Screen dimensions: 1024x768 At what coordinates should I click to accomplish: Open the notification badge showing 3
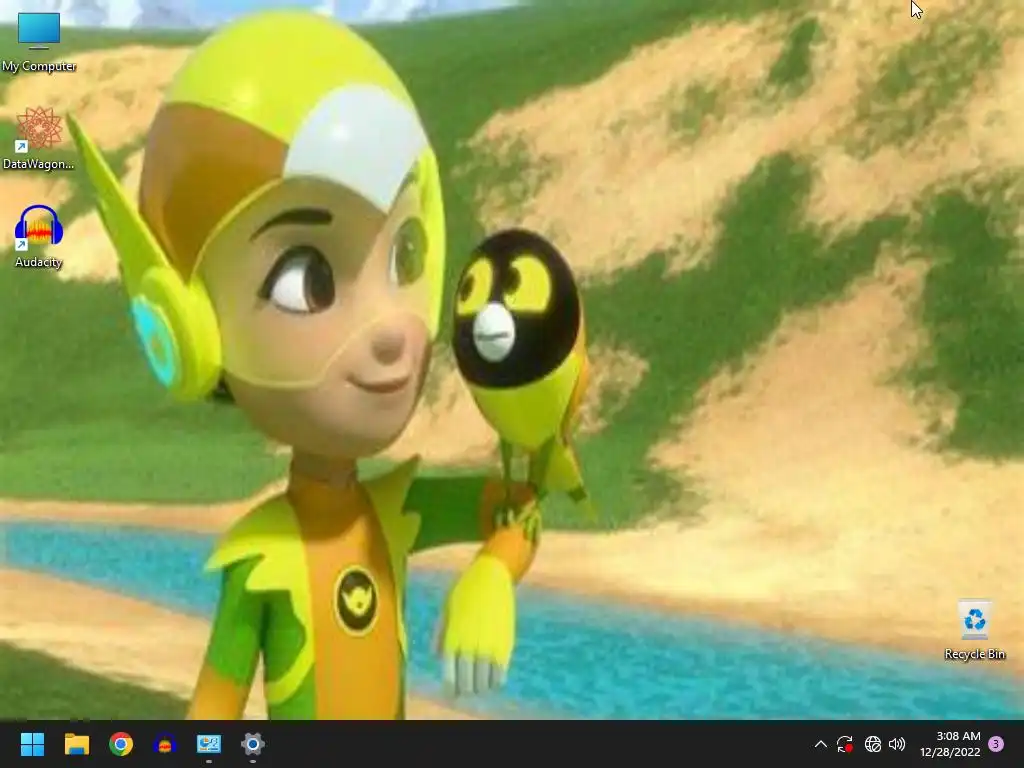click(997, 744)
